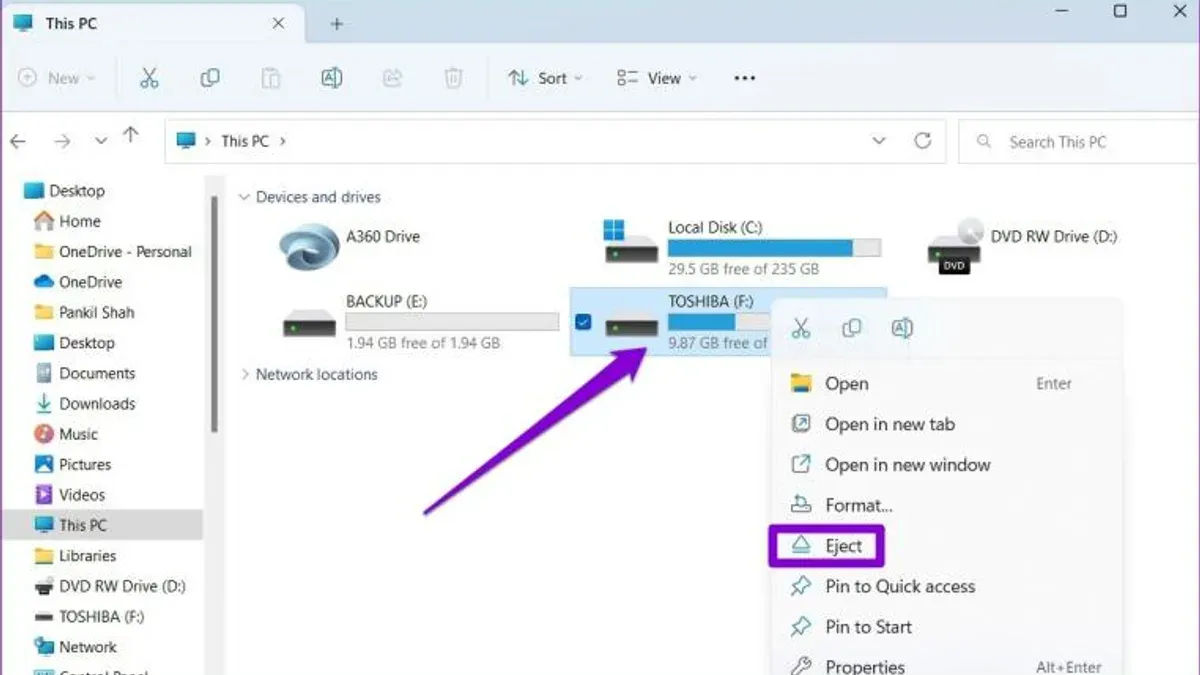Click This PC breadcrumb in address bar
The width and height of the screenshot is (1200, 675).
coord(245,141)
